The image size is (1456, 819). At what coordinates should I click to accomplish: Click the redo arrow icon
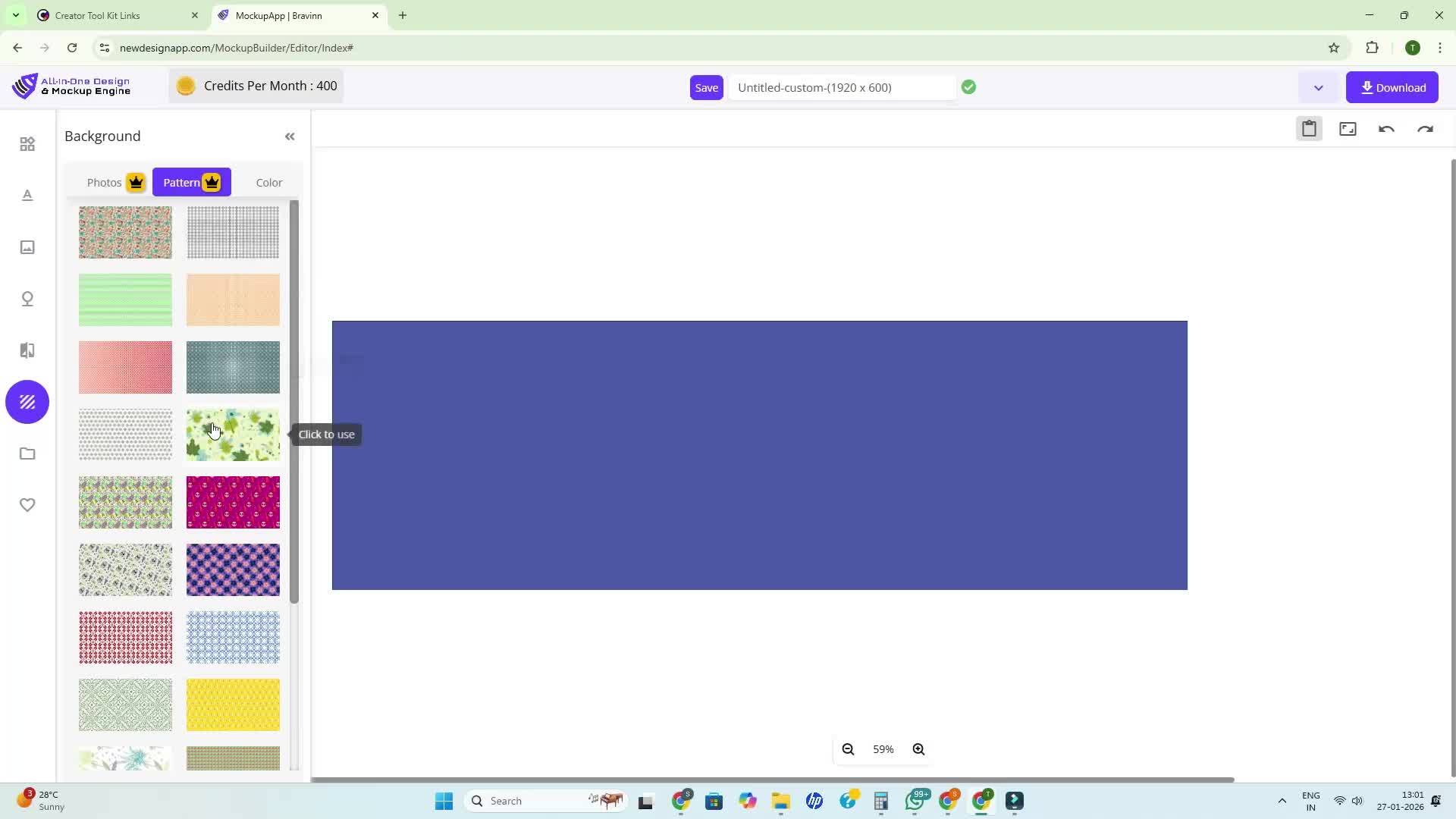tap(1425, 129)
